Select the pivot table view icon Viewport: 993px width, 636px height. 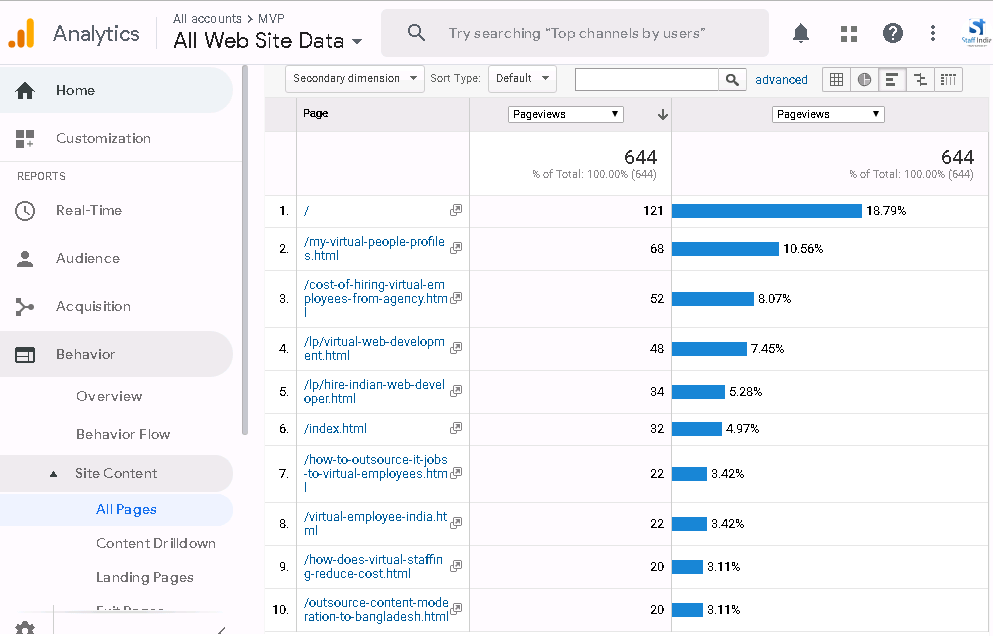(x=948, y=80)
